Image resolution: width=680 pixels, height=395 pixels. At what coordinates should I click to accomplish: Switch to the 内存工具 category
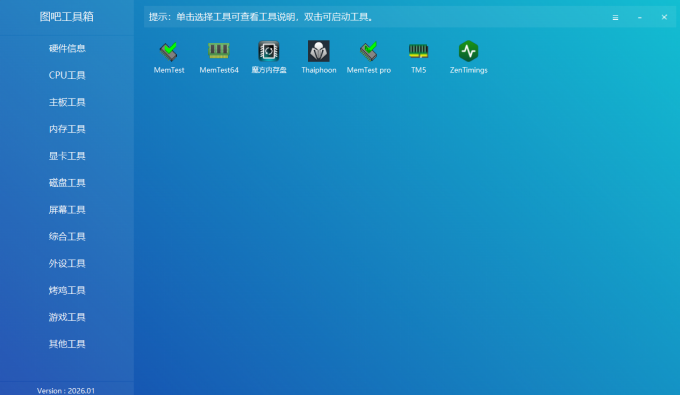point(67,129)
